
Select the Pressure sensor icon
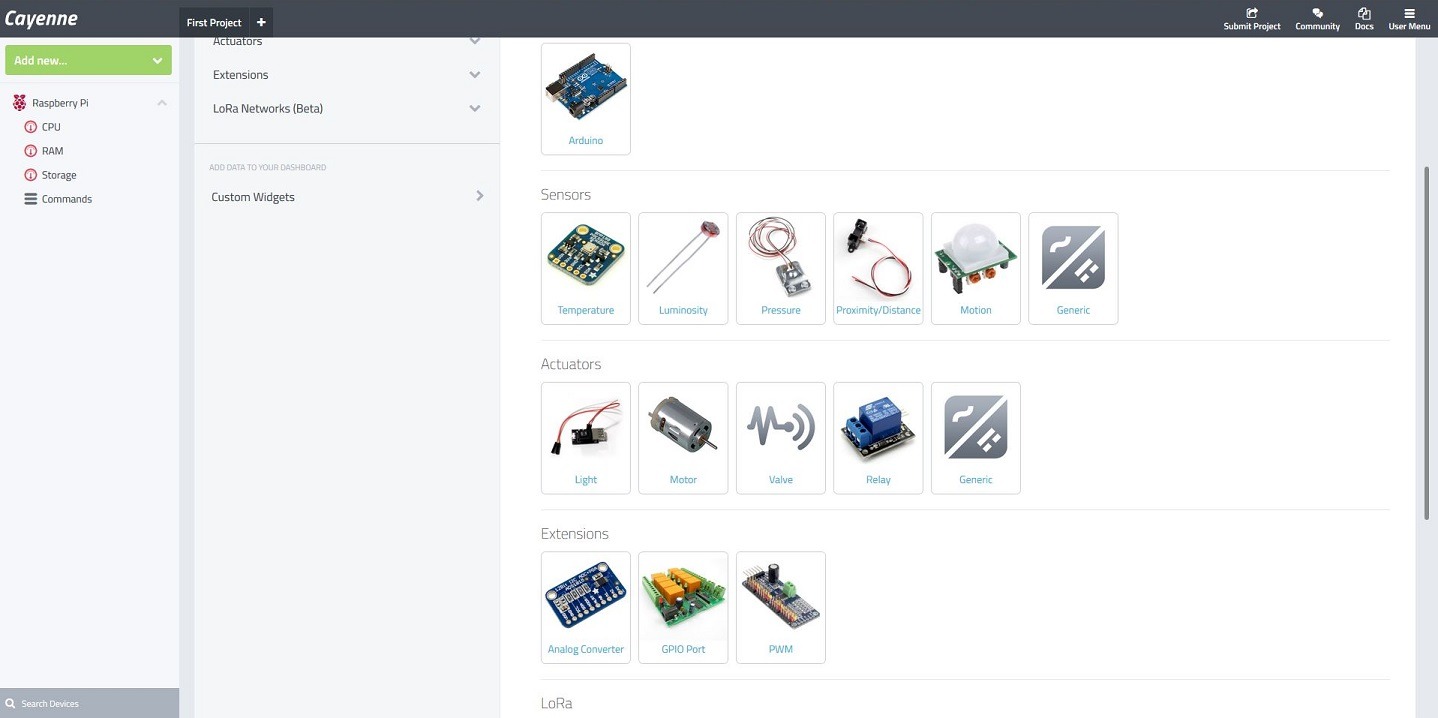[780, 256]
